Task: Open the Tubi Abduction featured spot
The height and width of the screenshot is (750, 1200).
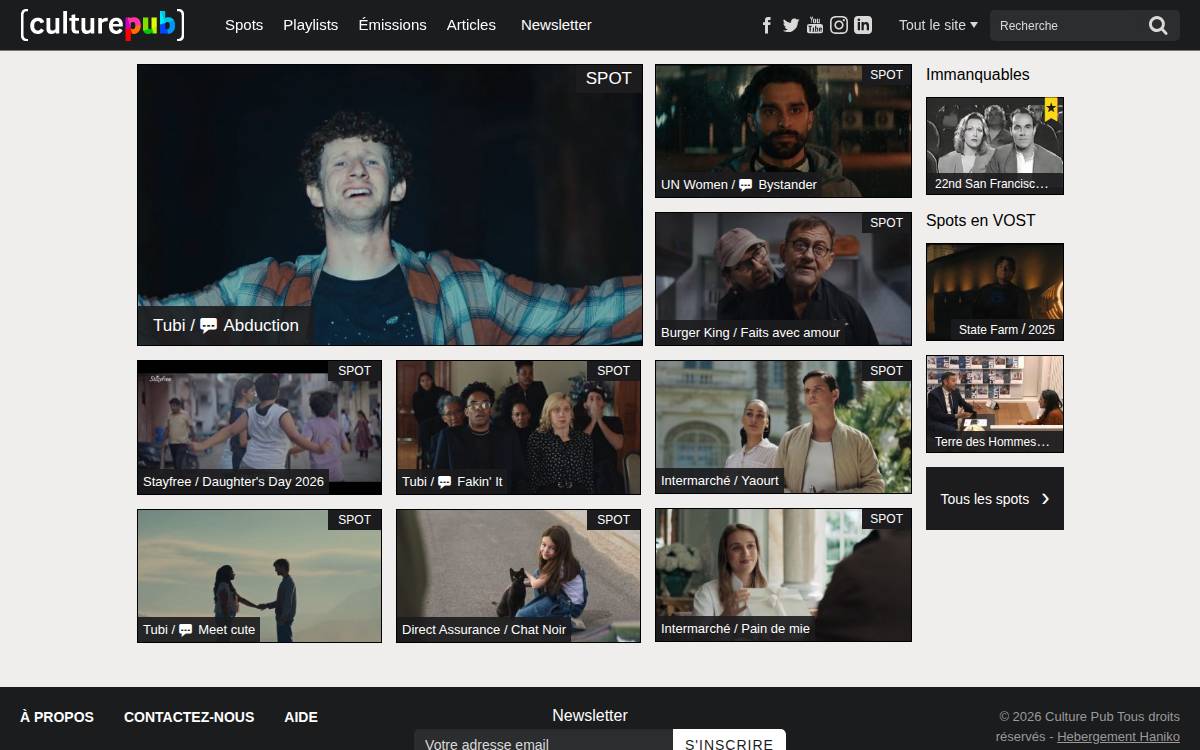Action: [390, 205]
